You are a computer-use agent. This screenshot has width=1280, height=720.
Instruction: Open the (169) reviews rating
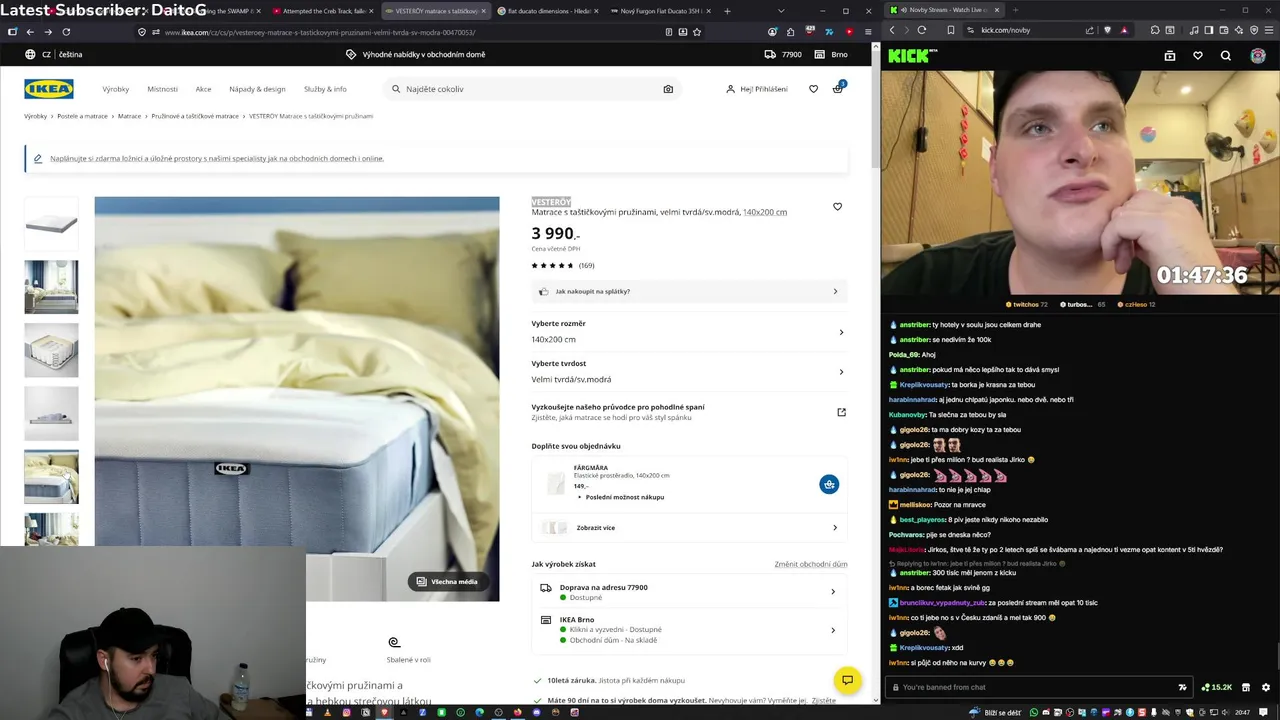(x=563, y=265)
